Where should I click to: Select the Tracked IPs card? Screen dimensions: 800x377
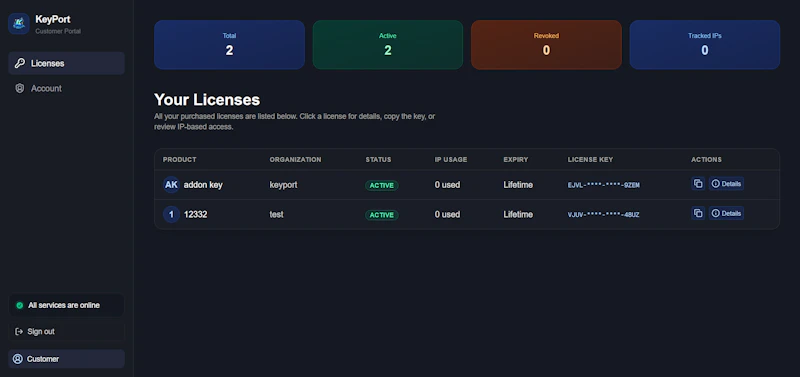tap(705, 45)
